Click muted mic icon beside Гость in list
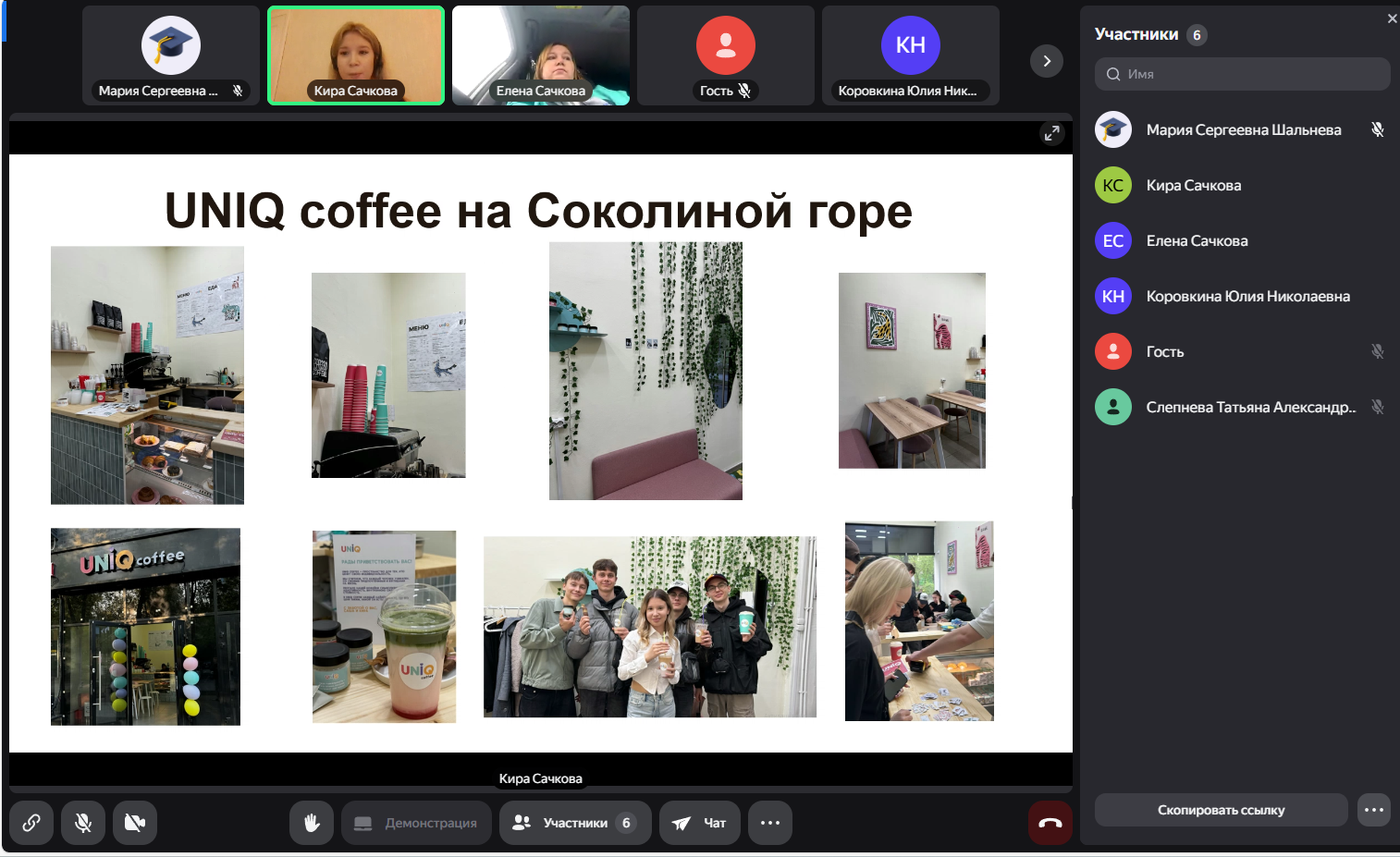The image size is (1400, 857). click(x=1377, y=351)
